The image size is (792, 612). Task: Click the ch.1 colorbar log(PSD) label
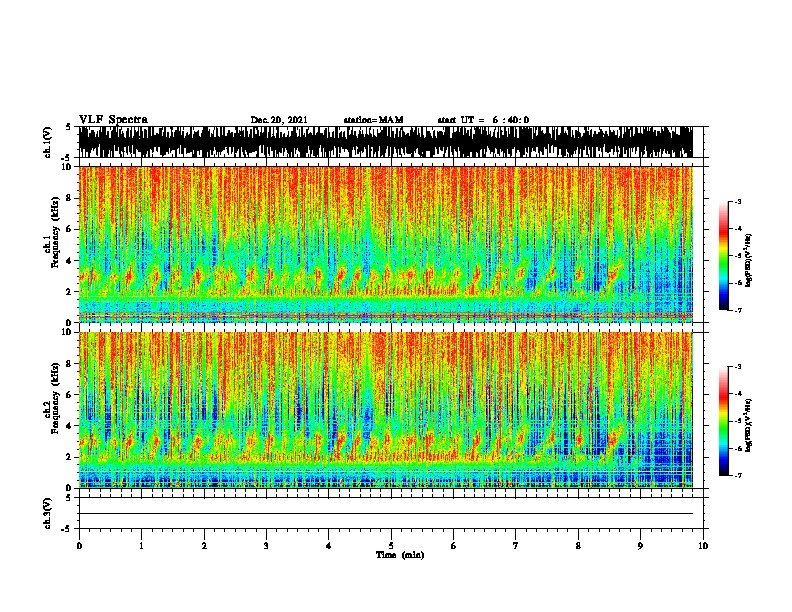748,260
